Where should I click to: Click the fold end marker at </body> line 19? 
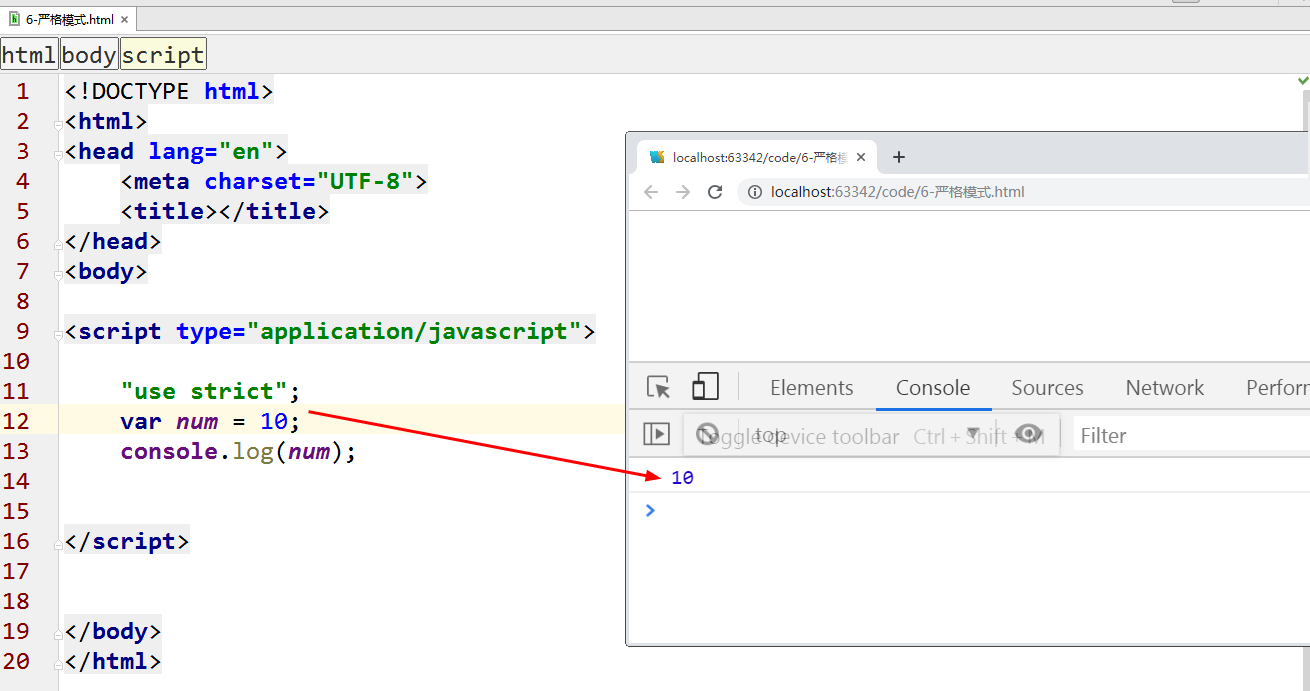tap(58, 633)
